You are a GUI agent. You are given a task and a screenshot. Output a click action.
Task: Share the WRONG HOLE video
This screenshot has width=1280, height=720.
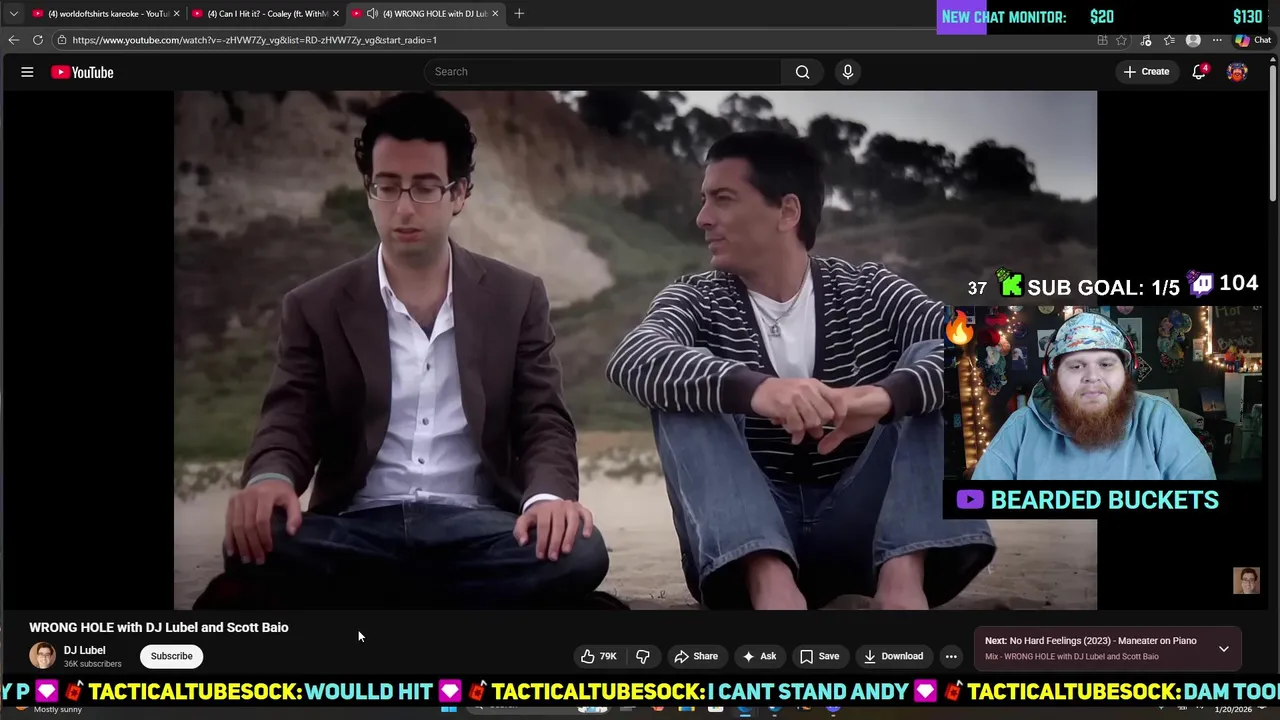[x=696, y=656]
